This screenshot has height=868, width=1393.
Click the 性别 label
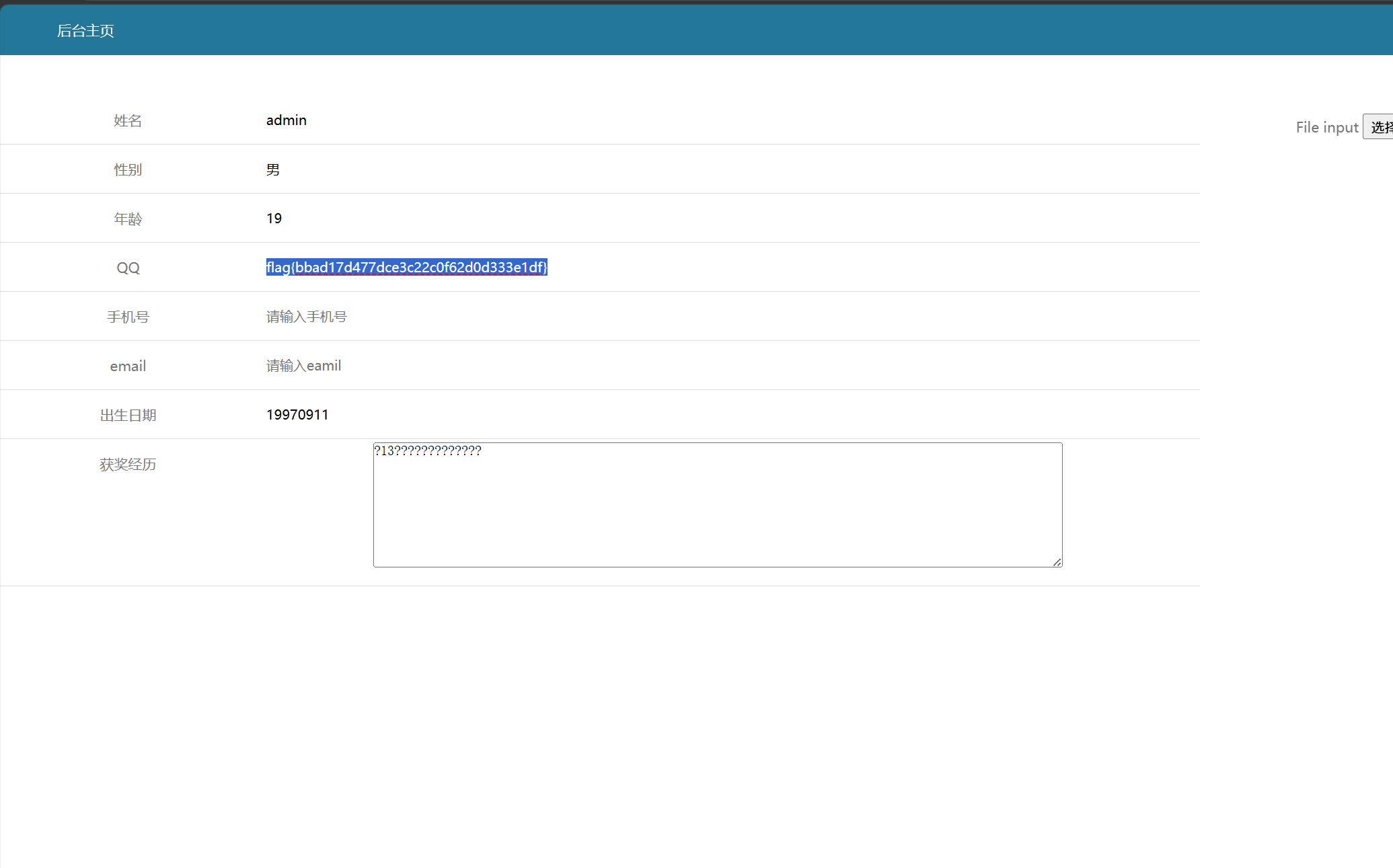coord(128,170)
